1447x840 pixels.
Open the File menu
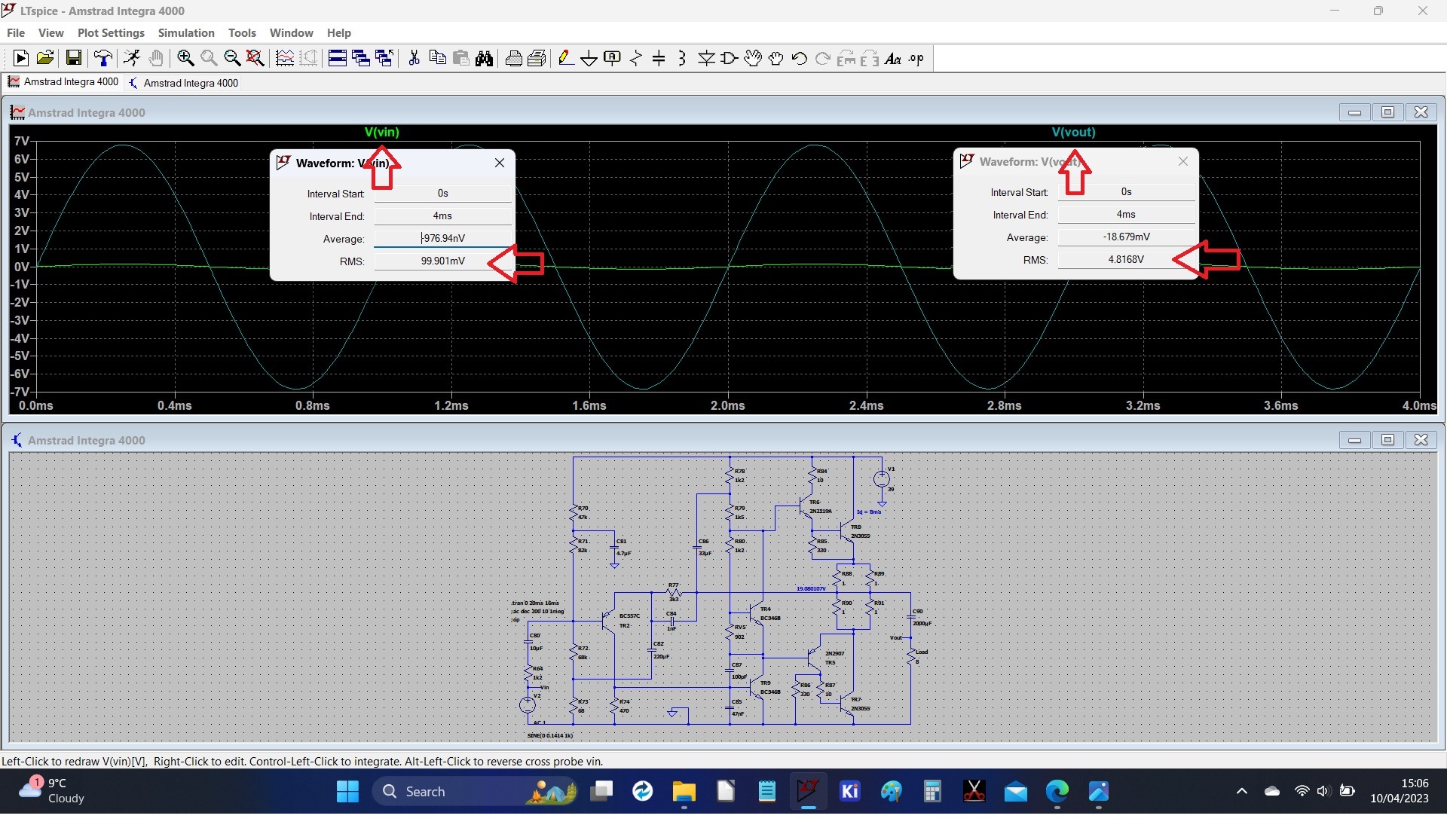pos(16,32)
